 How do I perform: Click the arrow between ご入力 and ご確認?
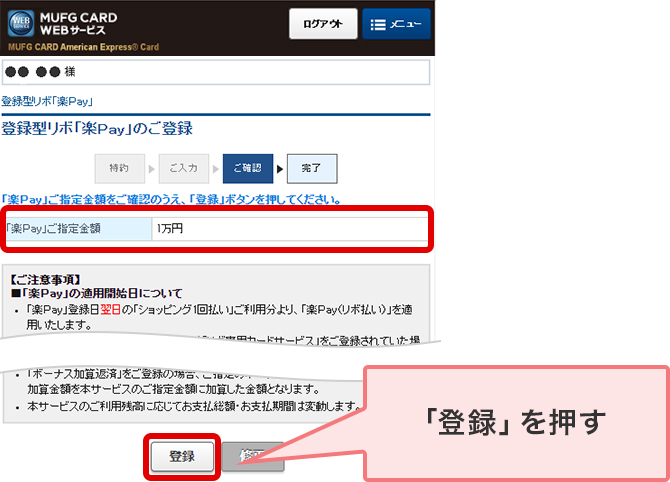tap(215, 169)
